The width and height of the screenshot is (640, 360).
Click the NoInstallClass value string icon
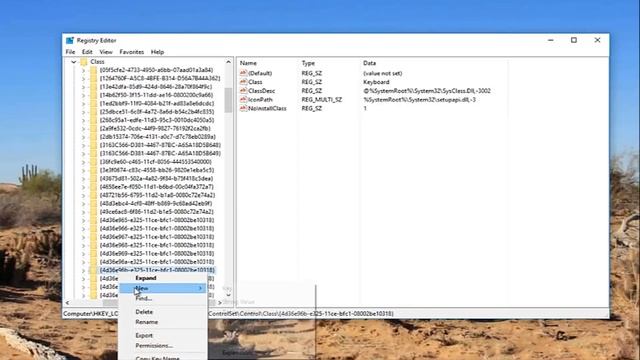243,108
